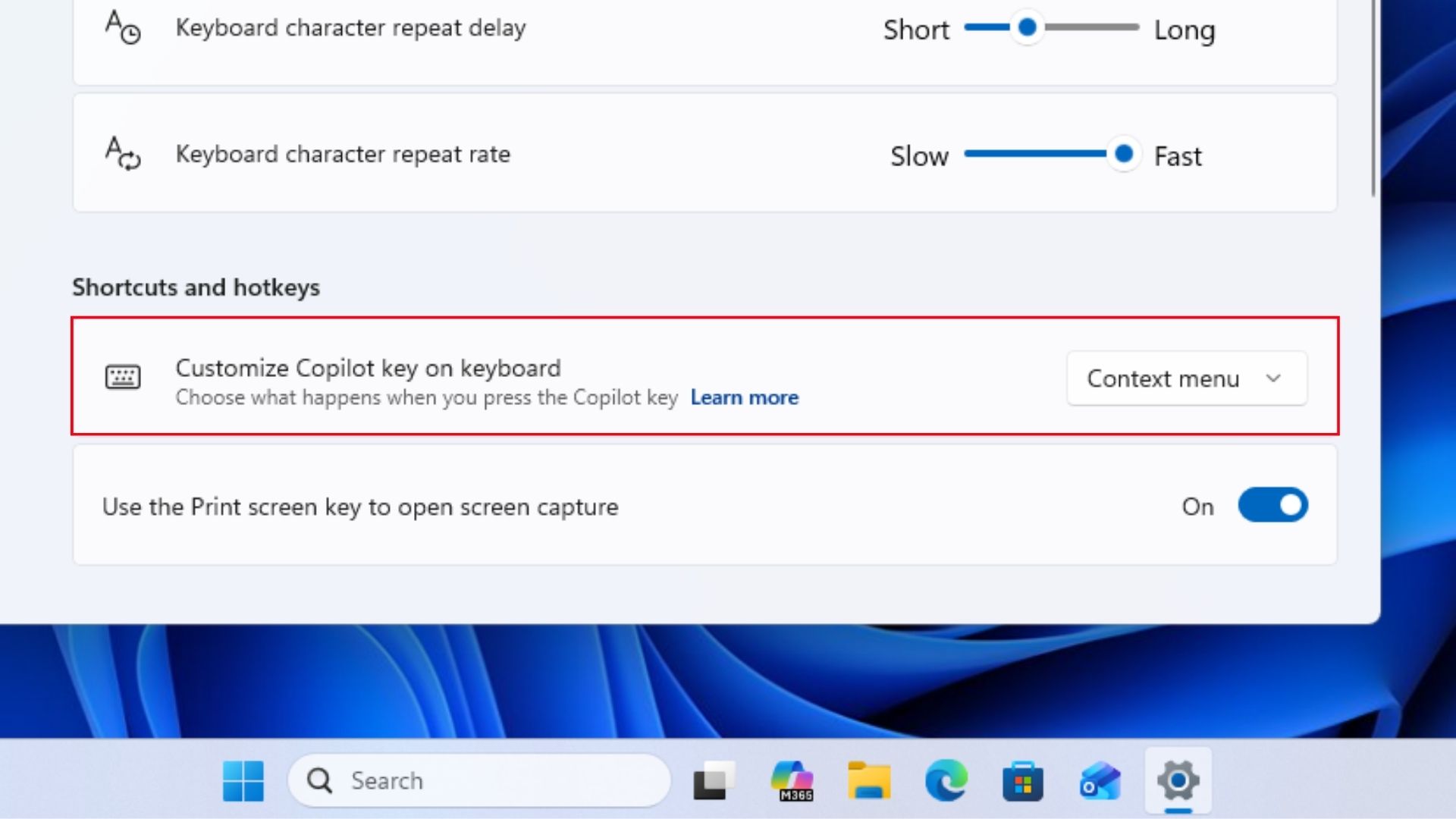Turn off the Print screen key toggle
Screen dimensions: 1456x819
pyautogui.click(x=1273, y=506)
